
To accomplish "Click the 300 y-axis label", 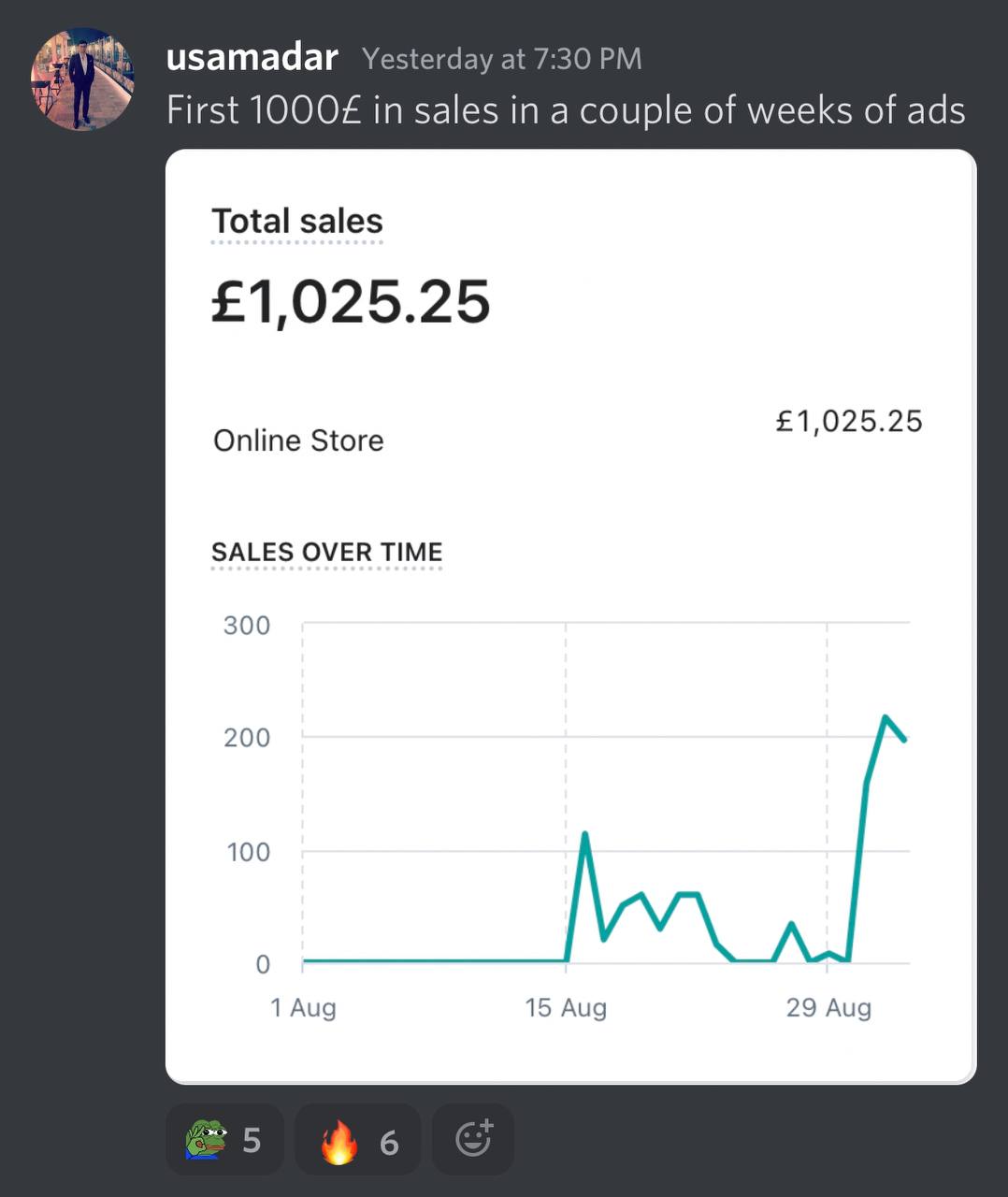I will [247, 625].
